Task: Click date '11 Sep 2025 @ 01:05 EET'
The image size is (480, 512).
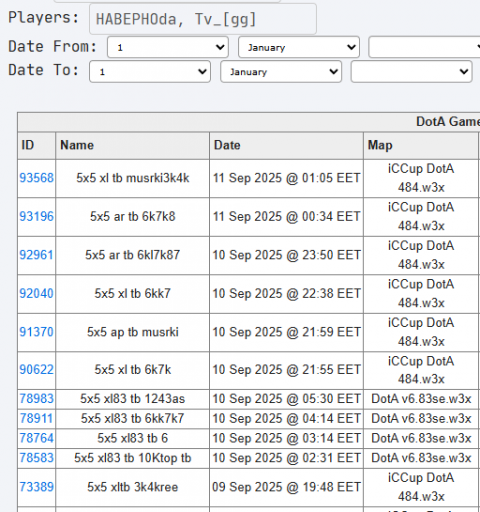Action: pos(287,178)
